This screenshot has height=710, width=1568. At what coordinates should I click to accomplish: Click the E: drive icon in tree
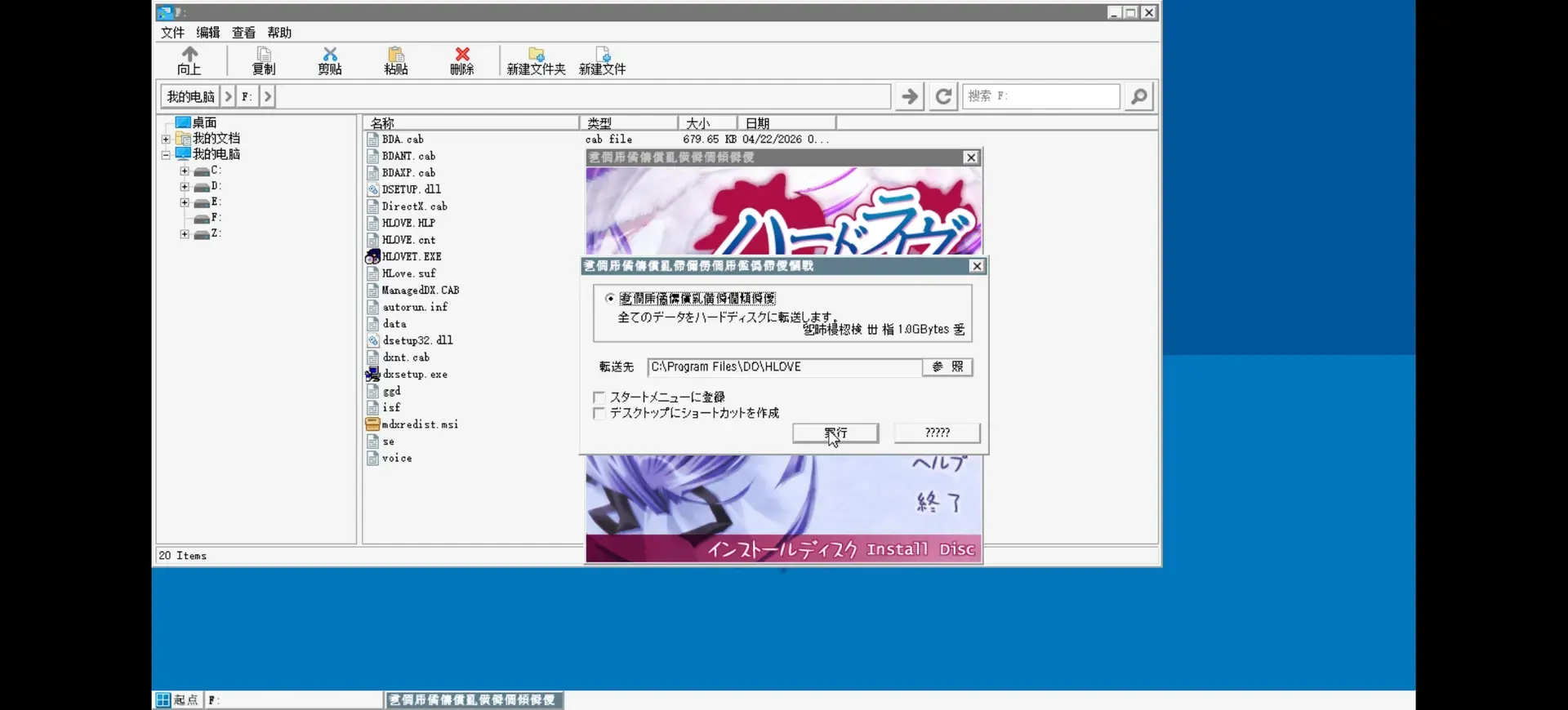(202, 202)
